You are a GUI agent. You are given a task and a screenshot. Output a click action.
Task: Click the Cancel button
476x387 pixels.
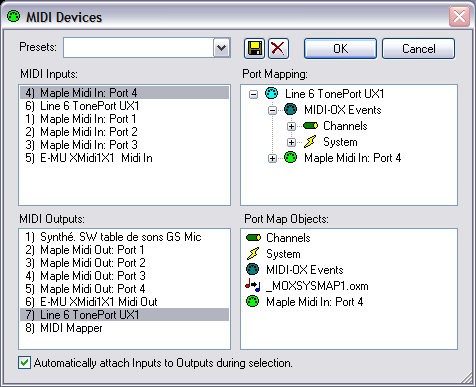coord(418,49)
